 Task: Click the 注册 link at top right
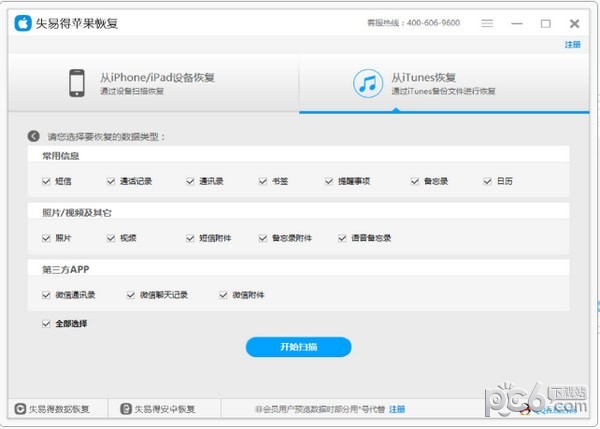click(x=572, y=45)
